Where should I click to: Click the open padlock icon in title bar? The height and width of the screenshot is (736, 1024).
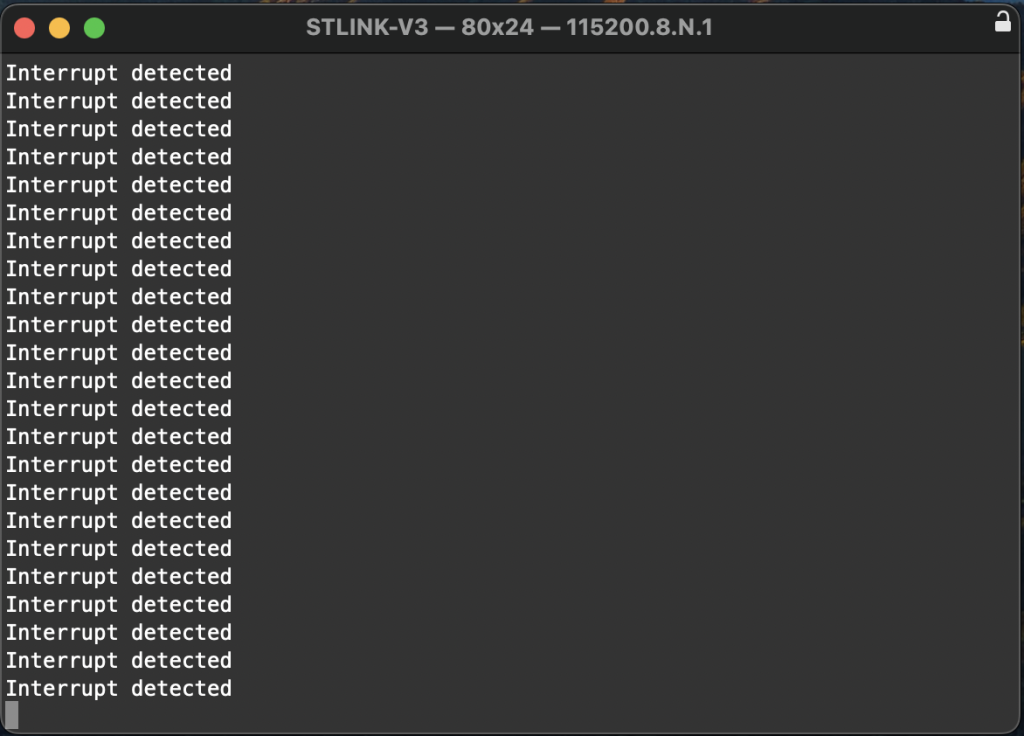1001,20
